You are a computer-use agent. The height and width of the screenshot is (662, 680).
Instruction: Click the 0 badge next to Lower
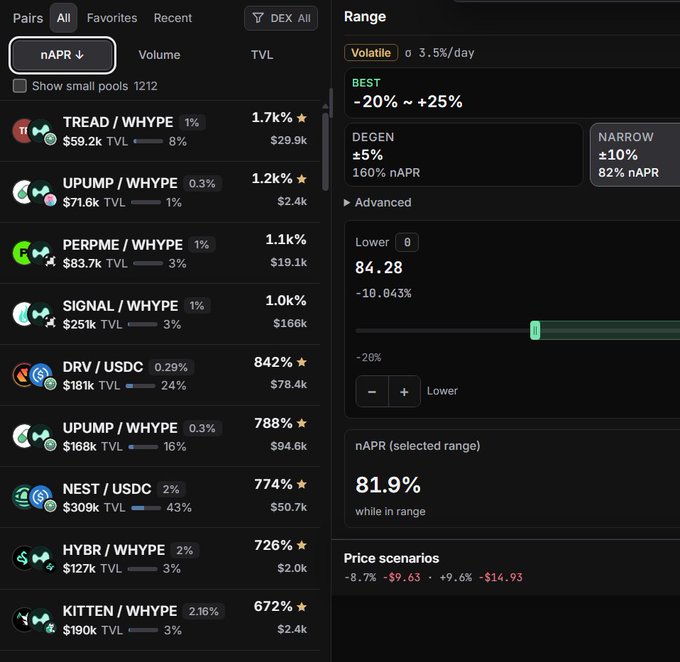[407, 243]
